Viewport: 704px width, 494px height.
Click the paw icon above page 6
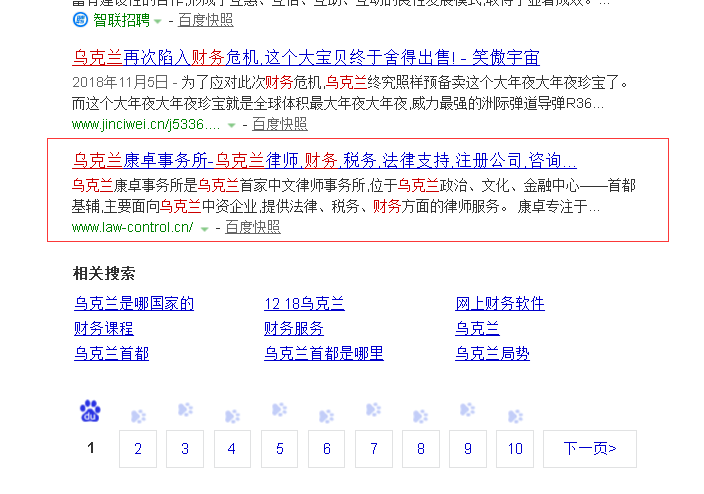(326, 416)
